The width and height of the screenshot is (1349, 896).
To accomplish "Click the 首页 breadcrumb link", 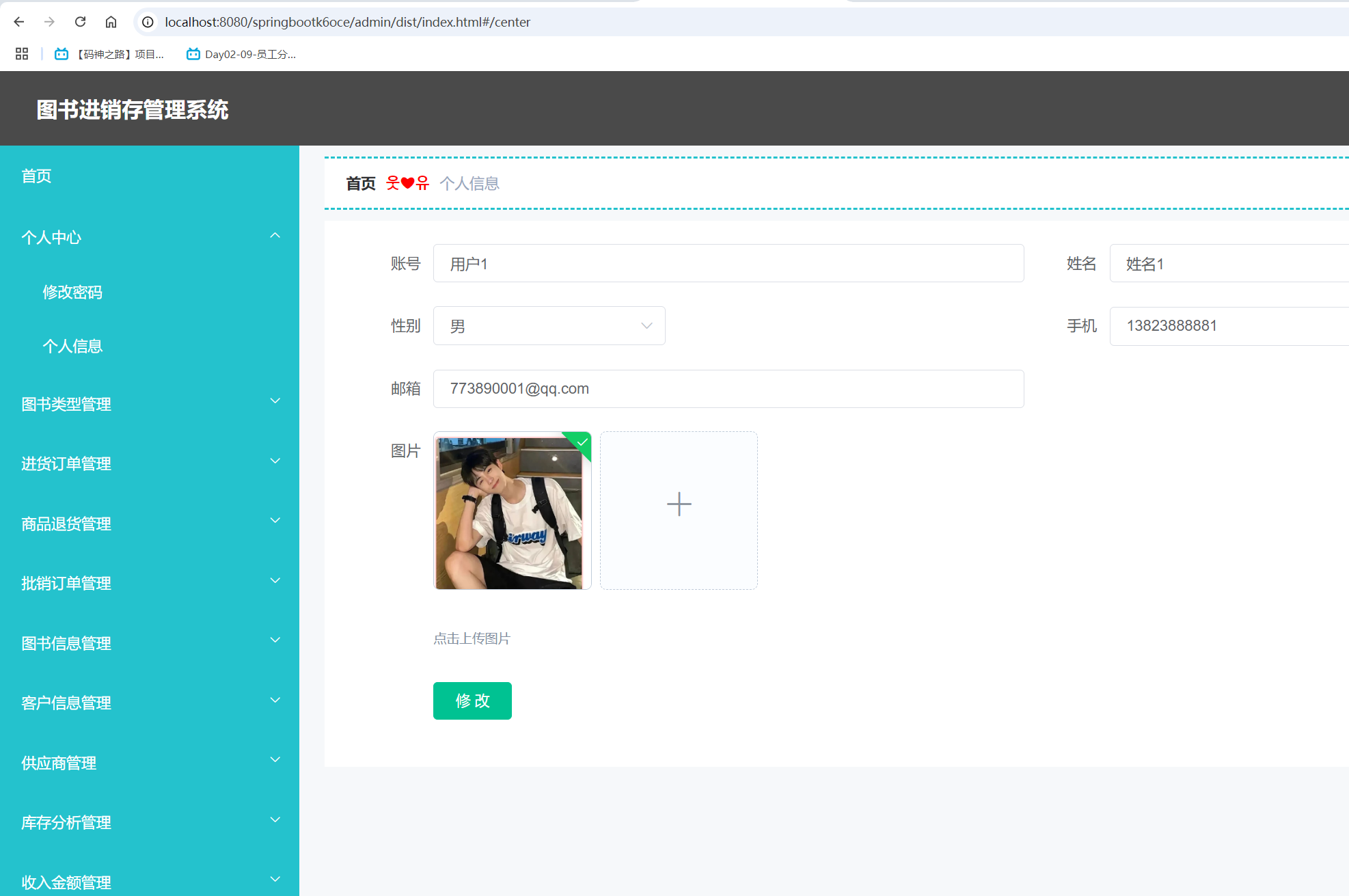I will (361, 183).
